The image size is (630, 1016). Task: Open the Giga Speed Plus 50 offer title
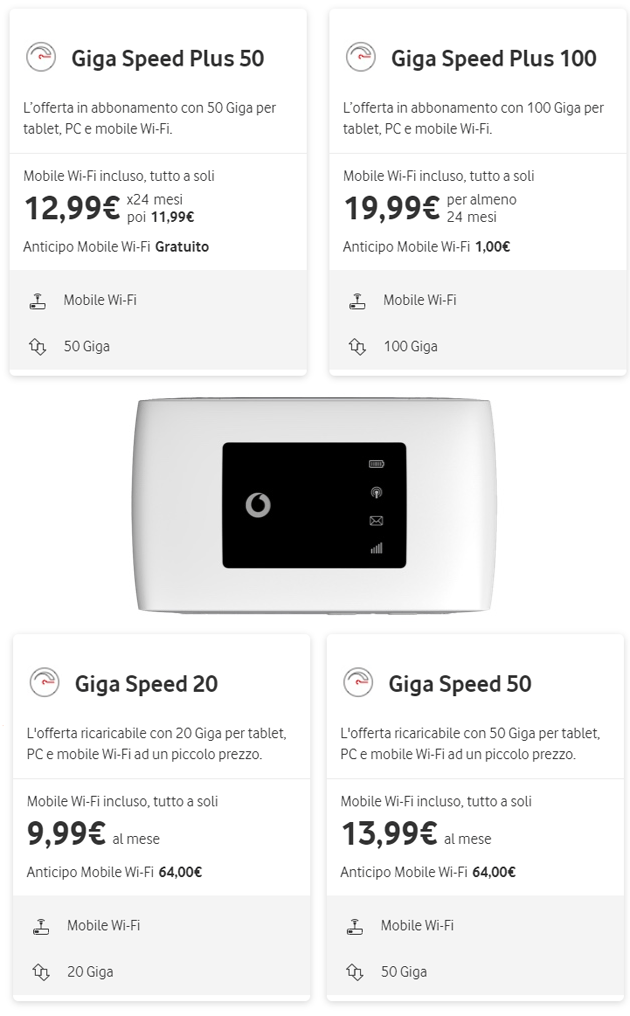tap(167, 59)
